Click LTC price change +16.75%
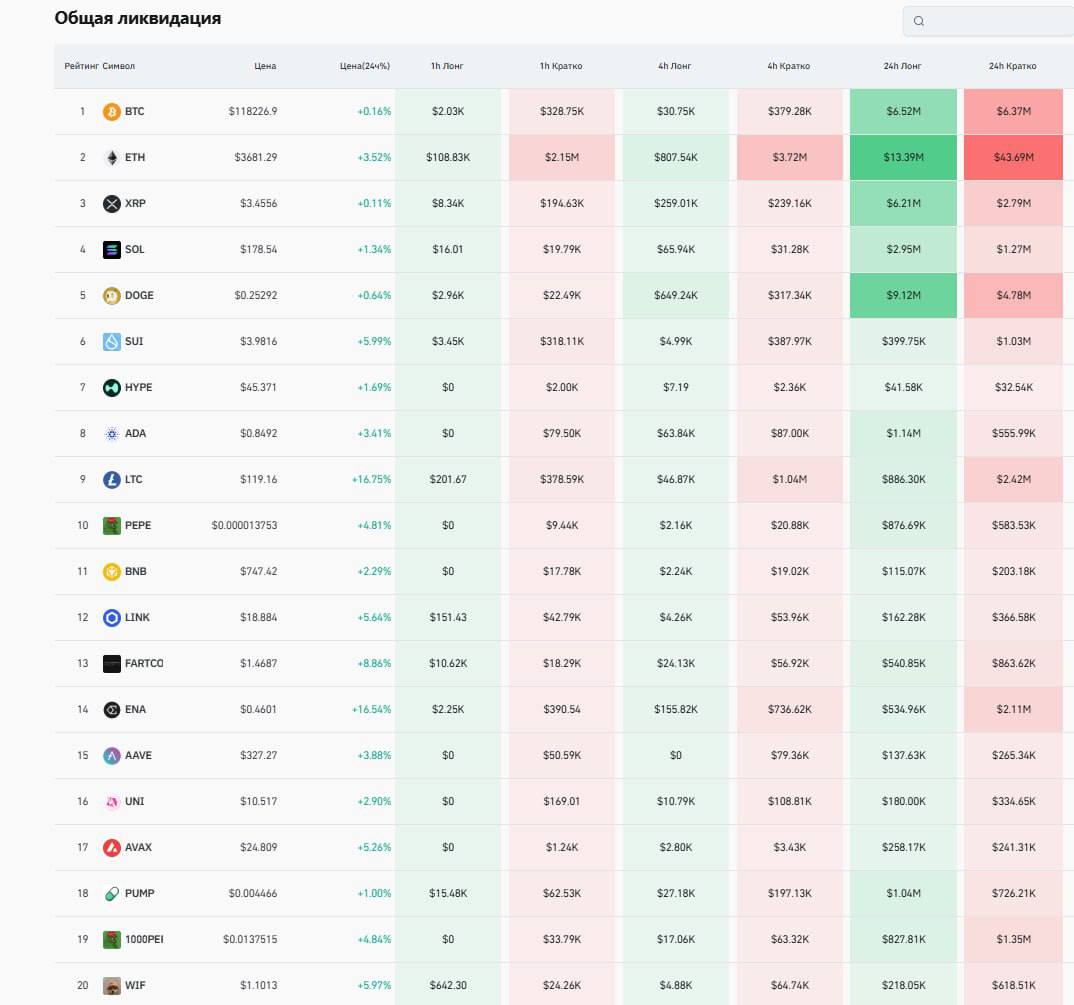The width and height of the screenshot is (1074, 1005). coord(371,480)
